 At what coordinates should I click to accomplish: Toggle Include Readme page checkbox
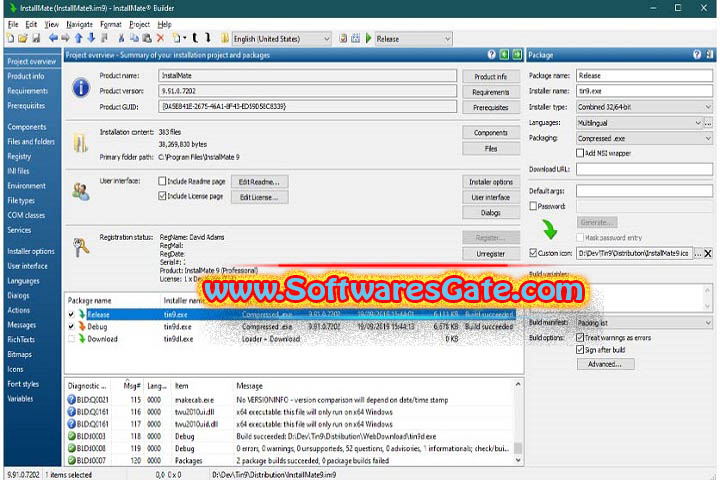162,181
